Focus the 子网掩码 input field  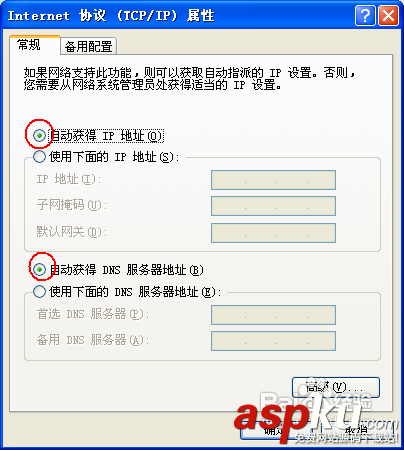point(273,206)
